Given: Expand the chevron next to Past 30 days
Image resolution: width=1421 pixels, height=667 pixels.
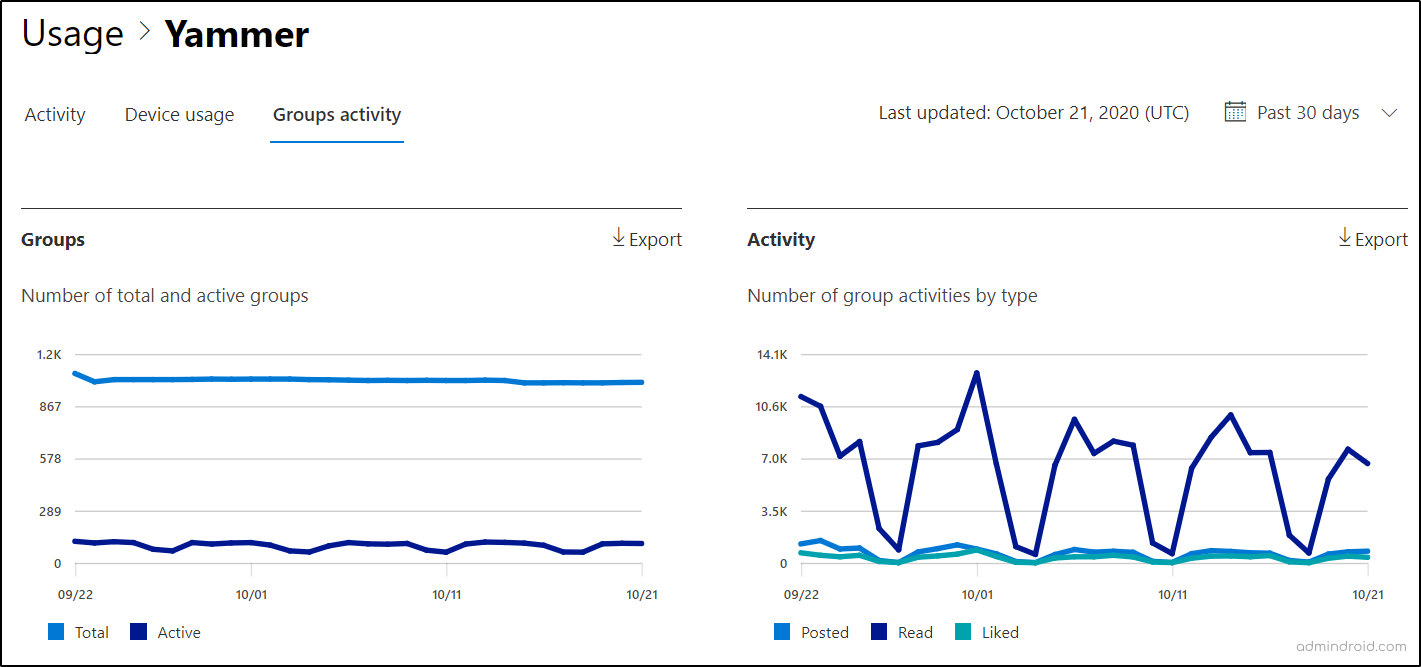Looking at the screenshot, I should pyautogui.click(x=1391, y=112).
